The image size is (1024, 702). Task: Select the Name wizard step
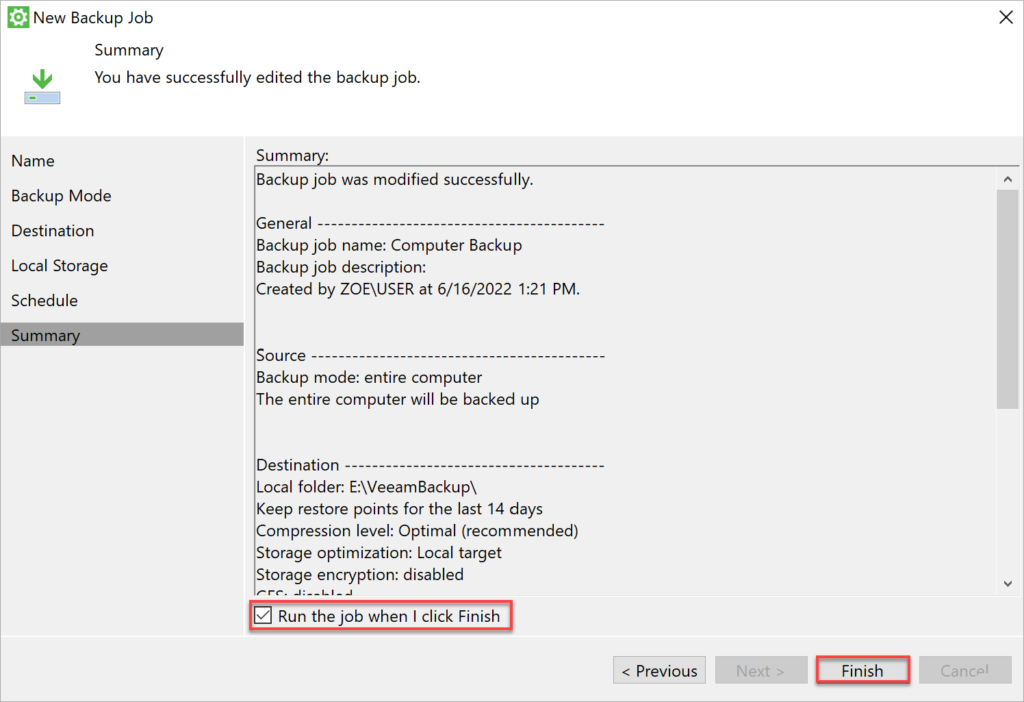32,160
